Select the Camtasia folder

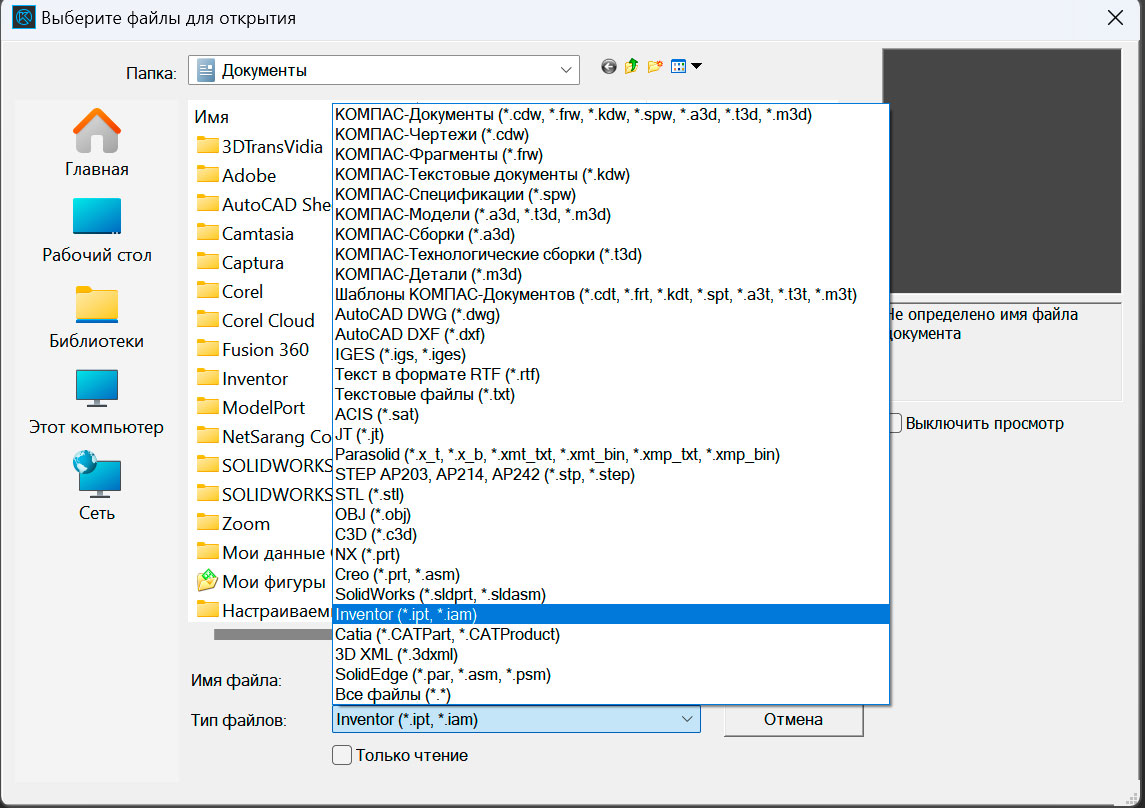(245, 234)
